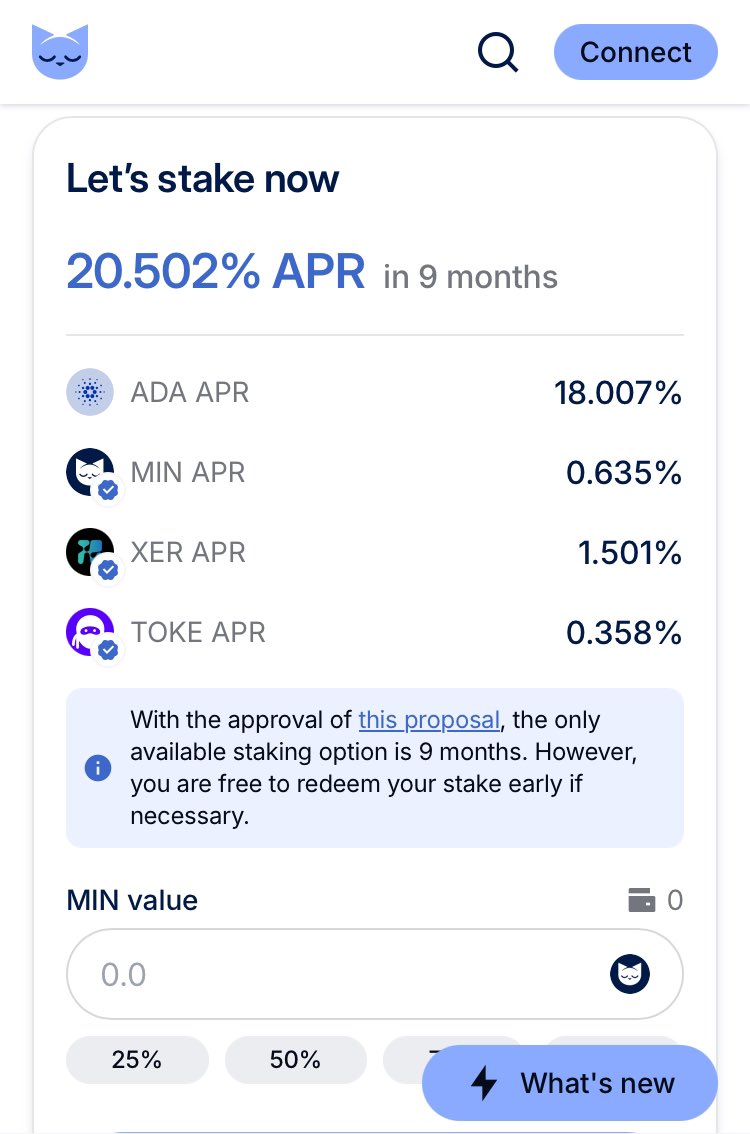The width and height of the screenshot is (750, 1134).
Task: Open the What's new panel
Action: (x=570, y=1083)
